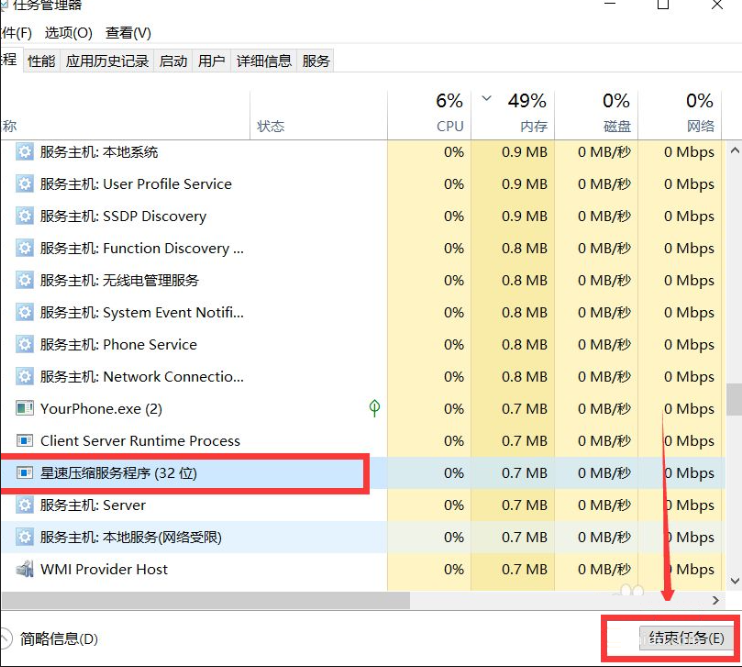The height and width of the screenshot is (667, 742).
Task: Click the 星速压缩服务程序 process icon
Action: (25, 473)
